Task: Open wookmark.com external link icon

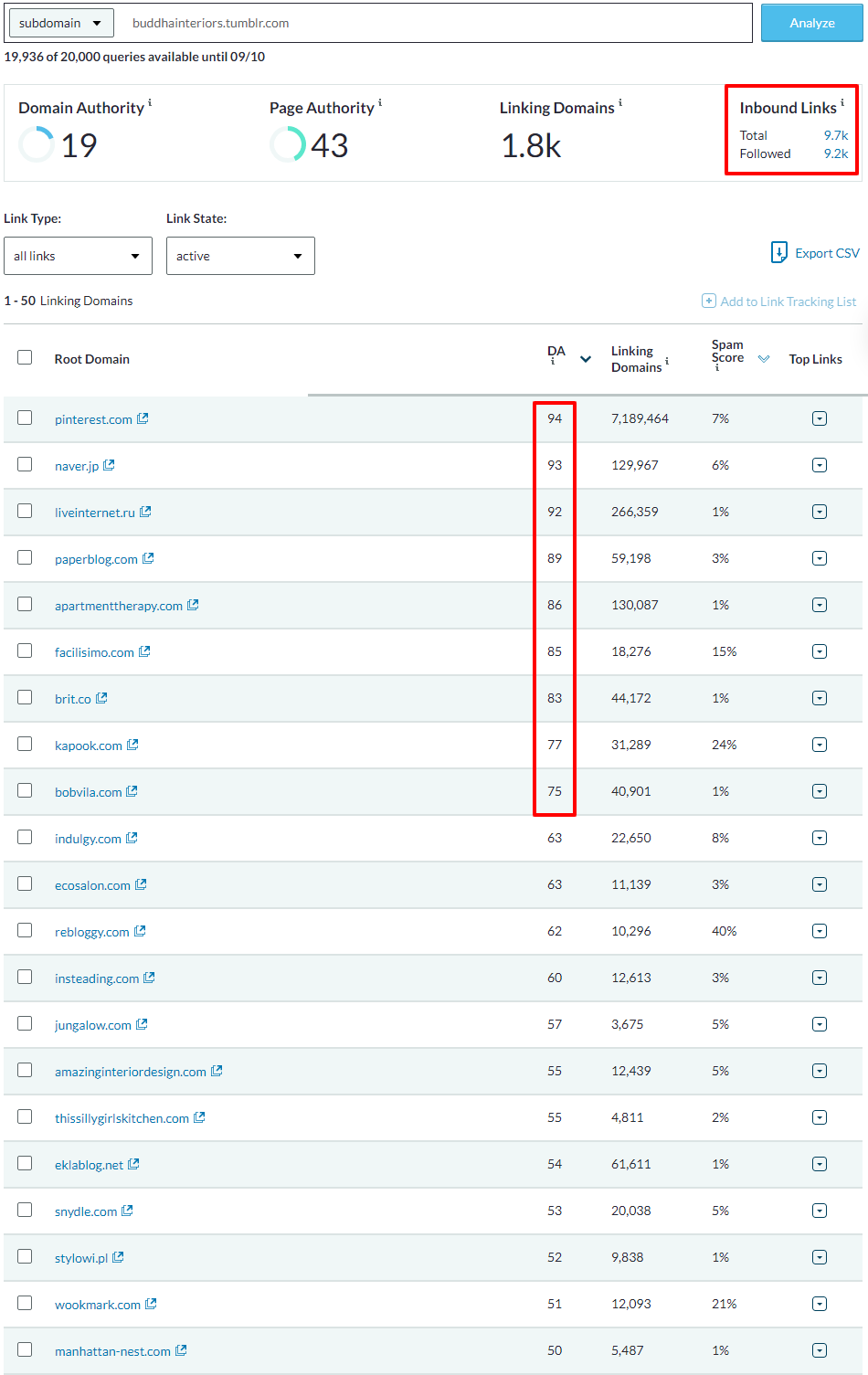Action: pos(151,1304)
